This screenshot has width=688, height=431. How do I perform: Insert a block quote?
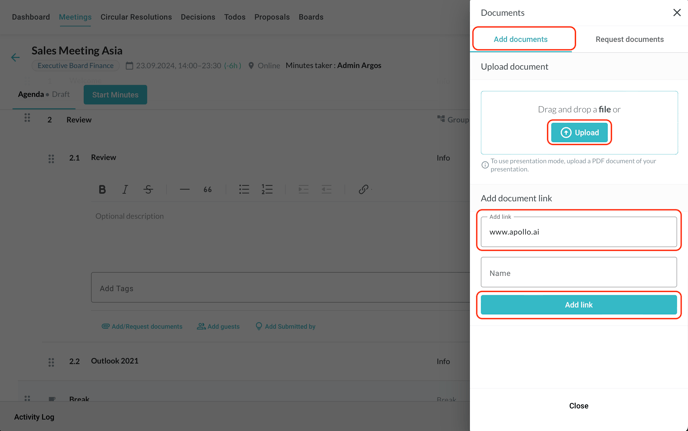[208, 189]
